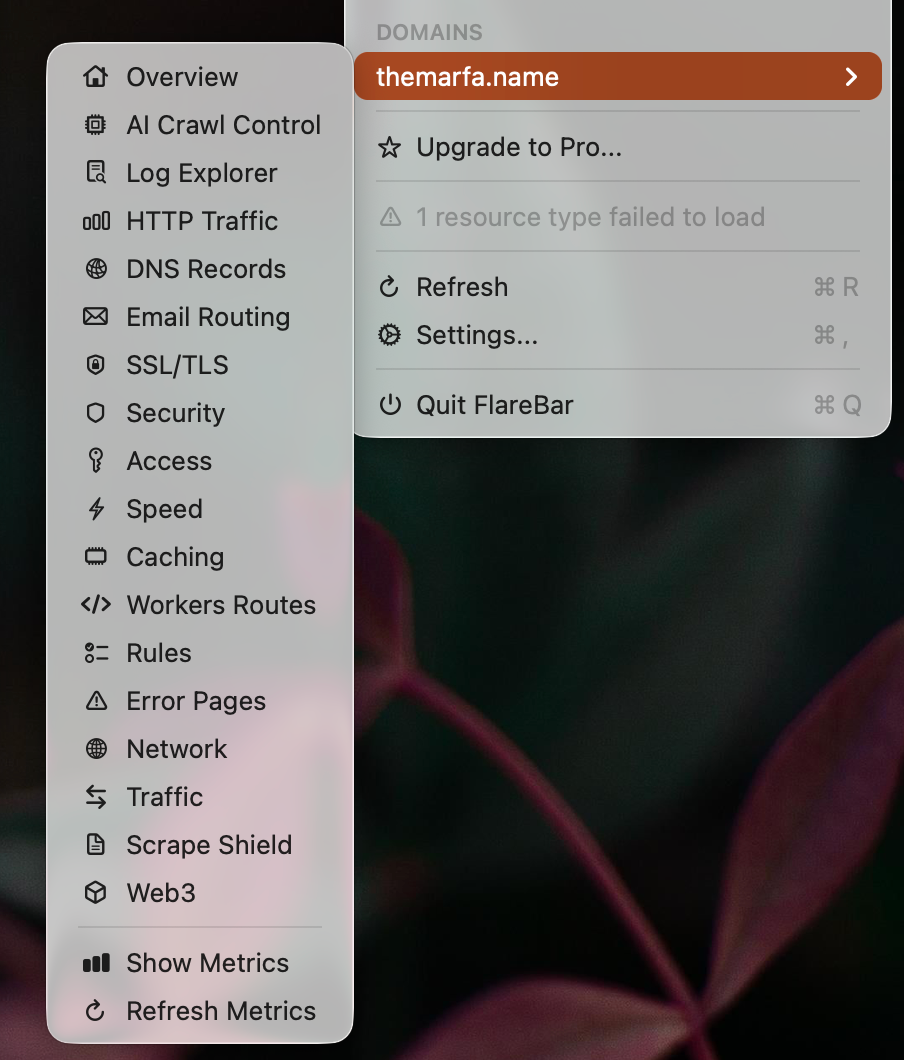904x1060 pixels.
Task: Click Refresh Metrics at the submenu bottom
Action: coord(220,1011)
